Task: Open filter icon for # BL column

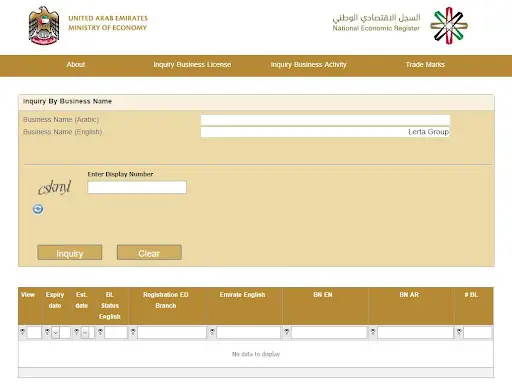Action: point(459,332)
